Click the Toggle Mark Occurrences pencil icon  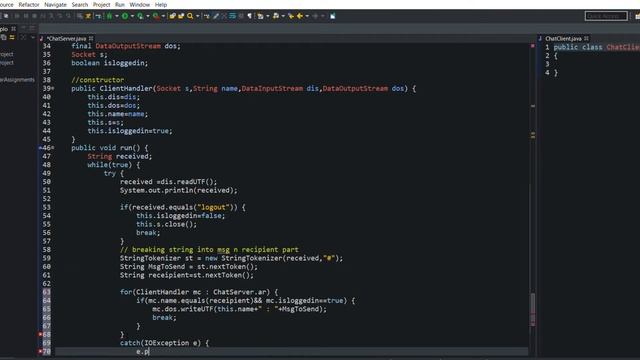[216, 16]
